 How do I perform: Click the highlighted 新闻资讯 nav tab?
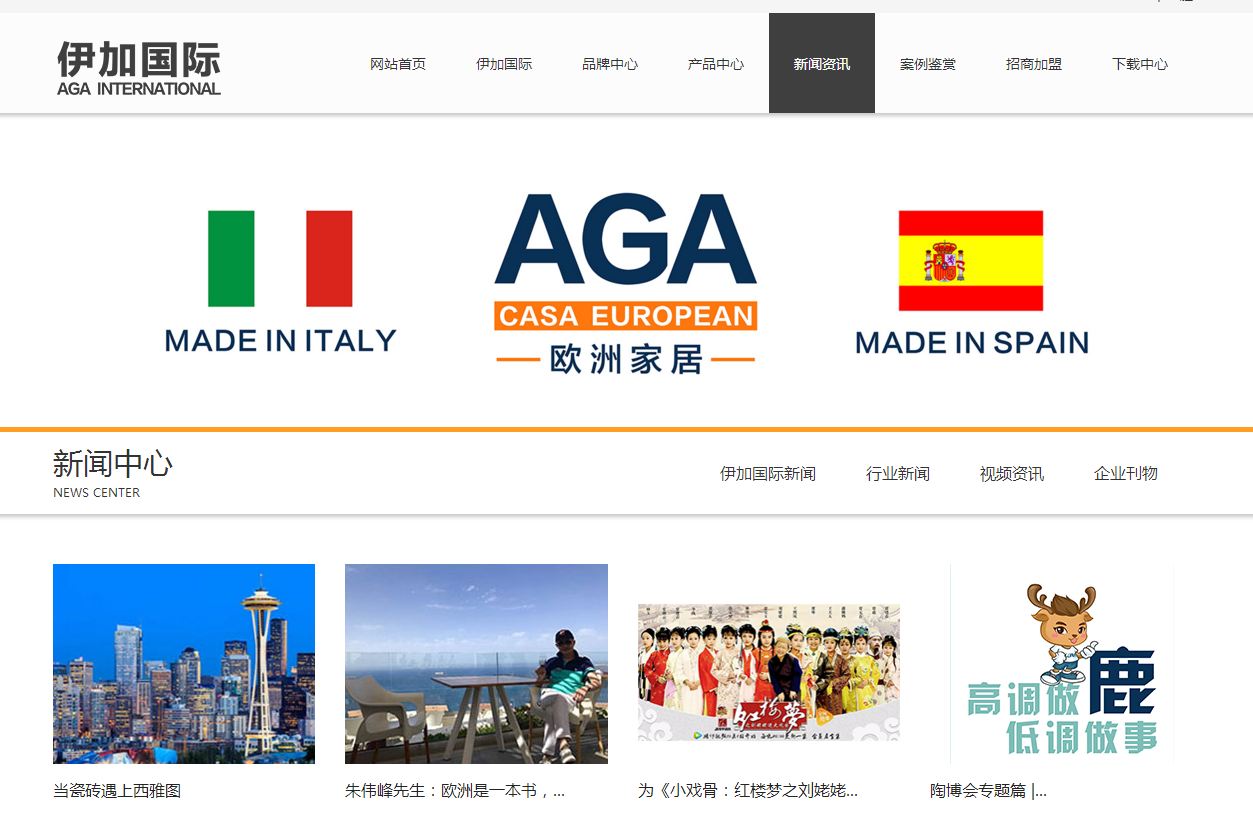822,64
